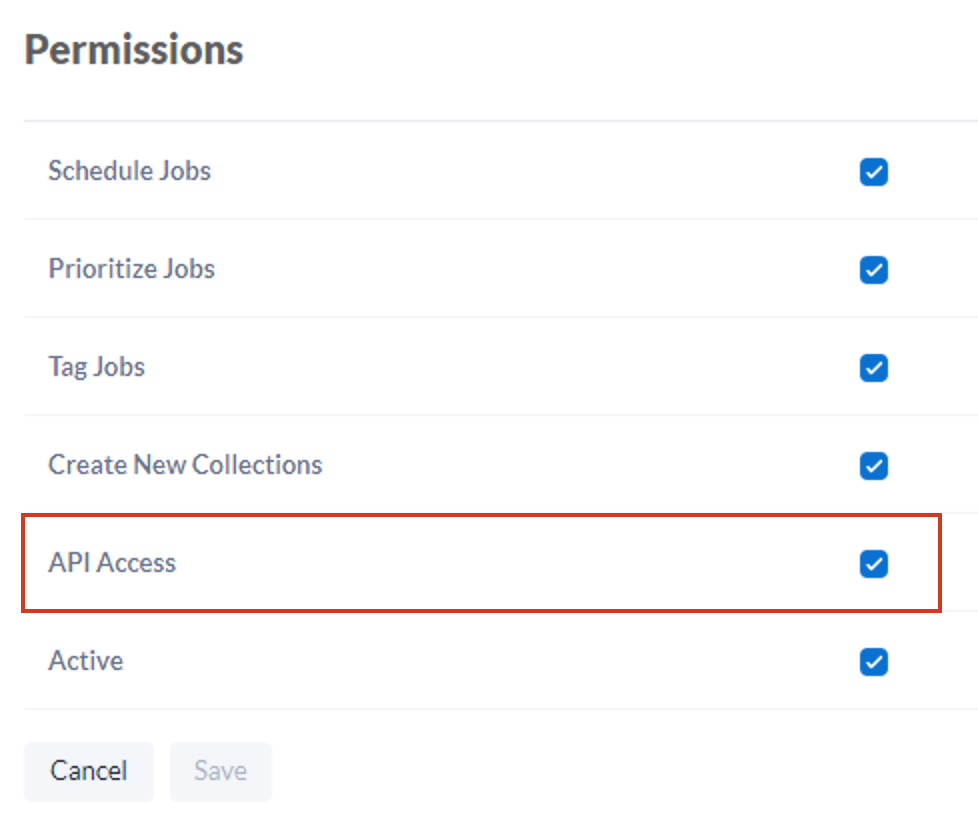Dismiss changes using Cancel
The width and height of the screenshot is (978, 838).
(88, 771)
